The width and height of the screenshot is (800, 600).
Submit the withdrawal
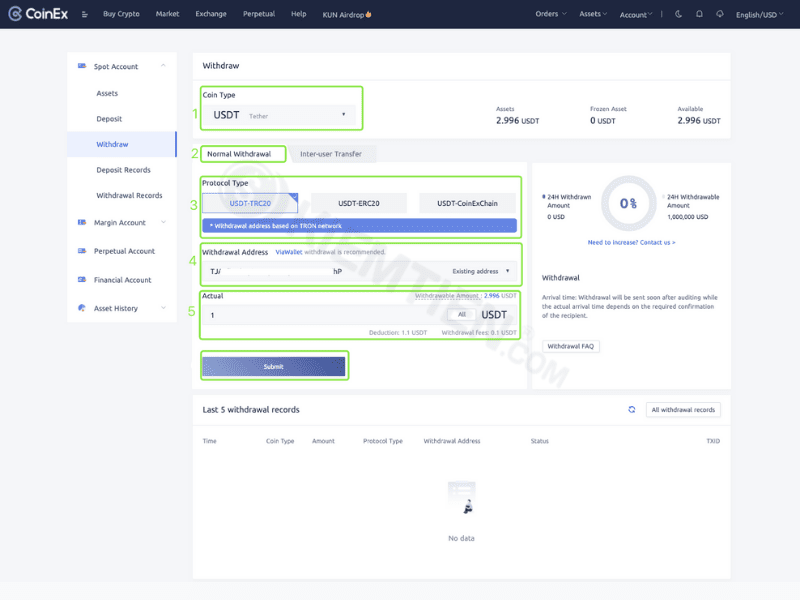pos(273,366)
